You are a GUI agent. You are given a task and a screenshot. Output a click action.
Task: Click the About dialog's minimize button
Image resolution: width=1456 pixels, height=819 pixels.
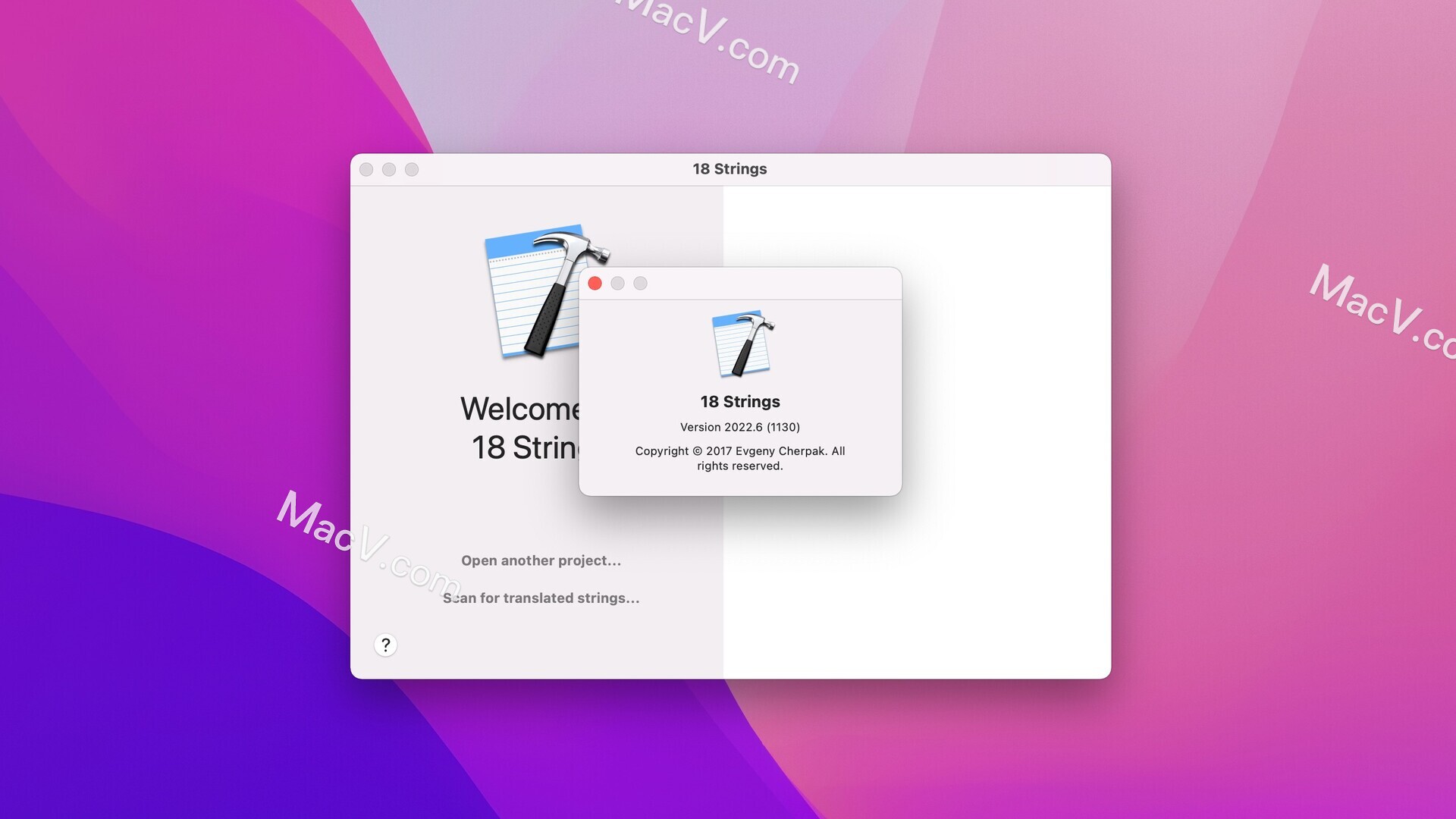tap(617, 283)
